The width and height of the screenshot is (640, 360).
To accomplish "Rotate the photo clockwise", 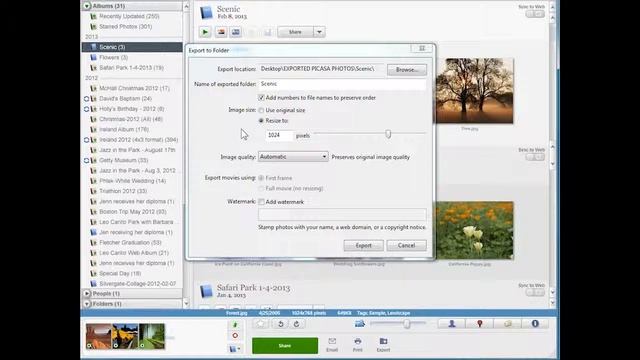I will 296,324.
